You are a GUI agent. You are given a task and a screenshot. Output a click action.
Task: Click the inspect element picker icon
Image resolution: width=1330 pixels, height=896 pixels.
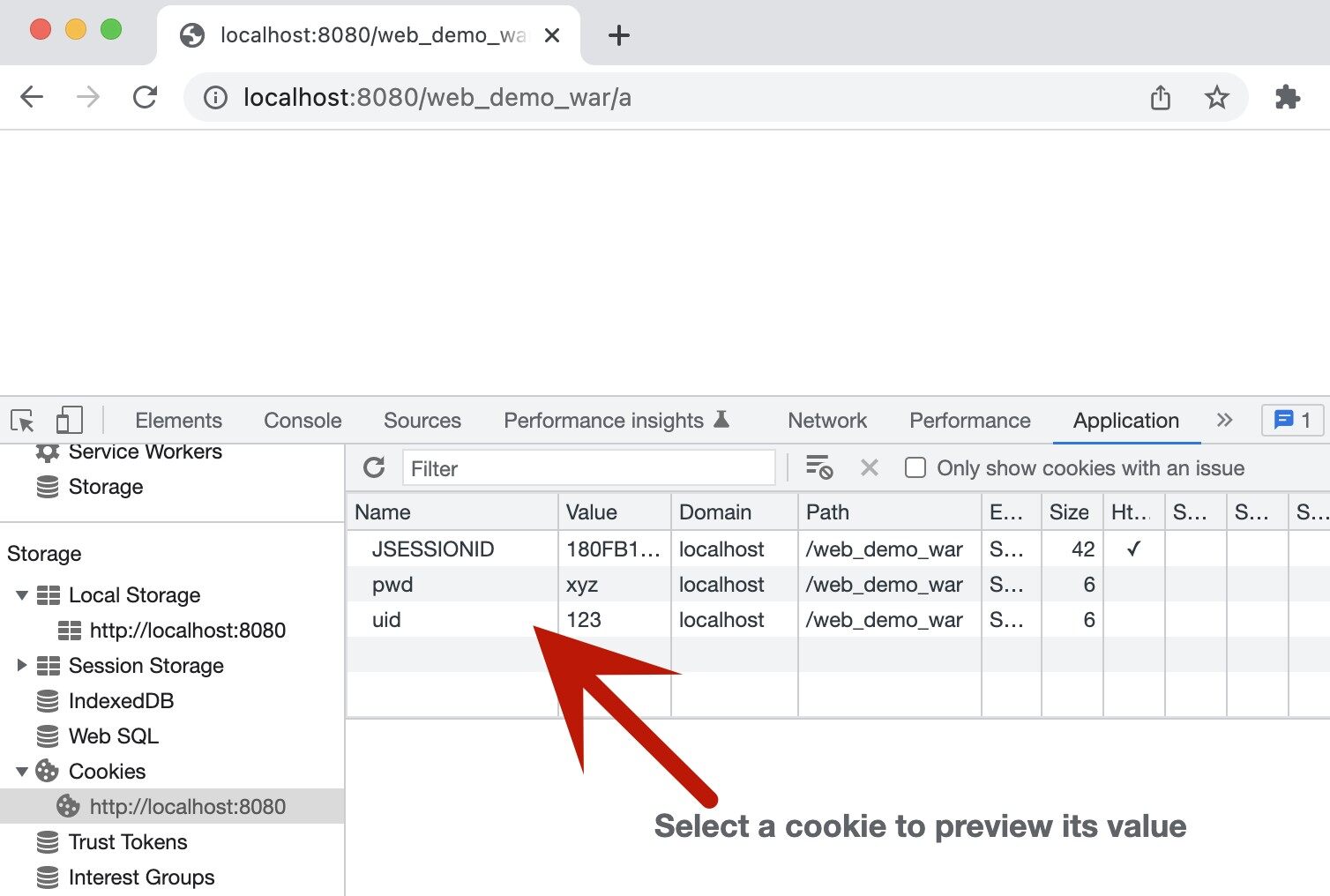pyautogui.click(x=23, y=421)
